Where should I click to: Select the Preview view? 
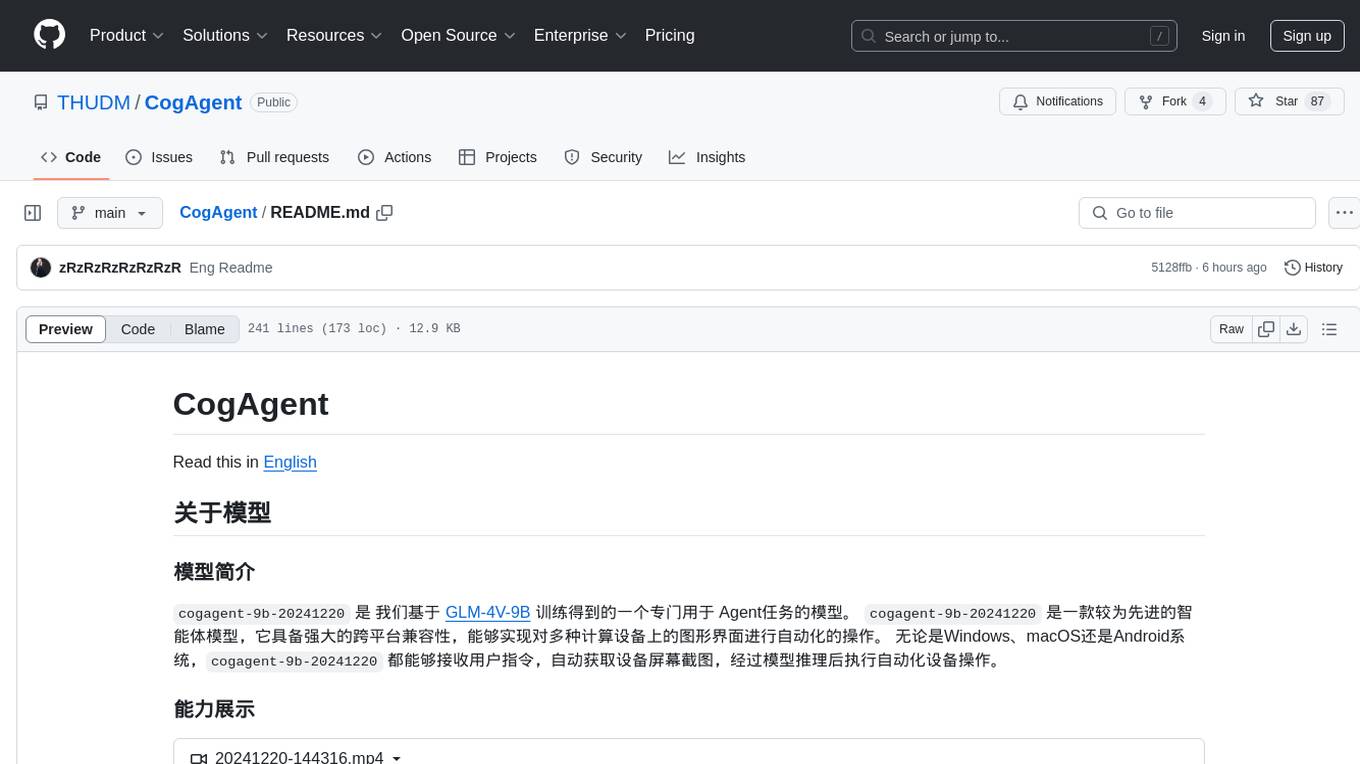click(66, 329)
